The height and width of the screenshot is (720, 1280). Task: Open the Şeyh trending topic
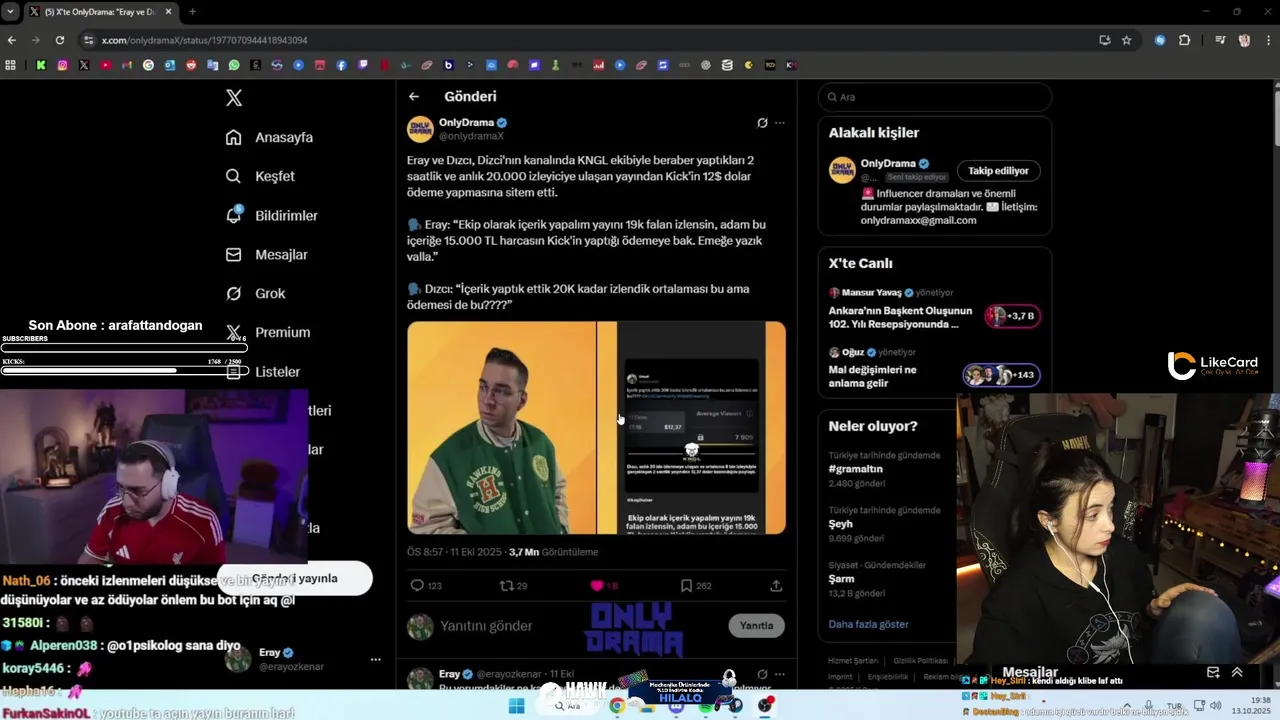(840, 524)
